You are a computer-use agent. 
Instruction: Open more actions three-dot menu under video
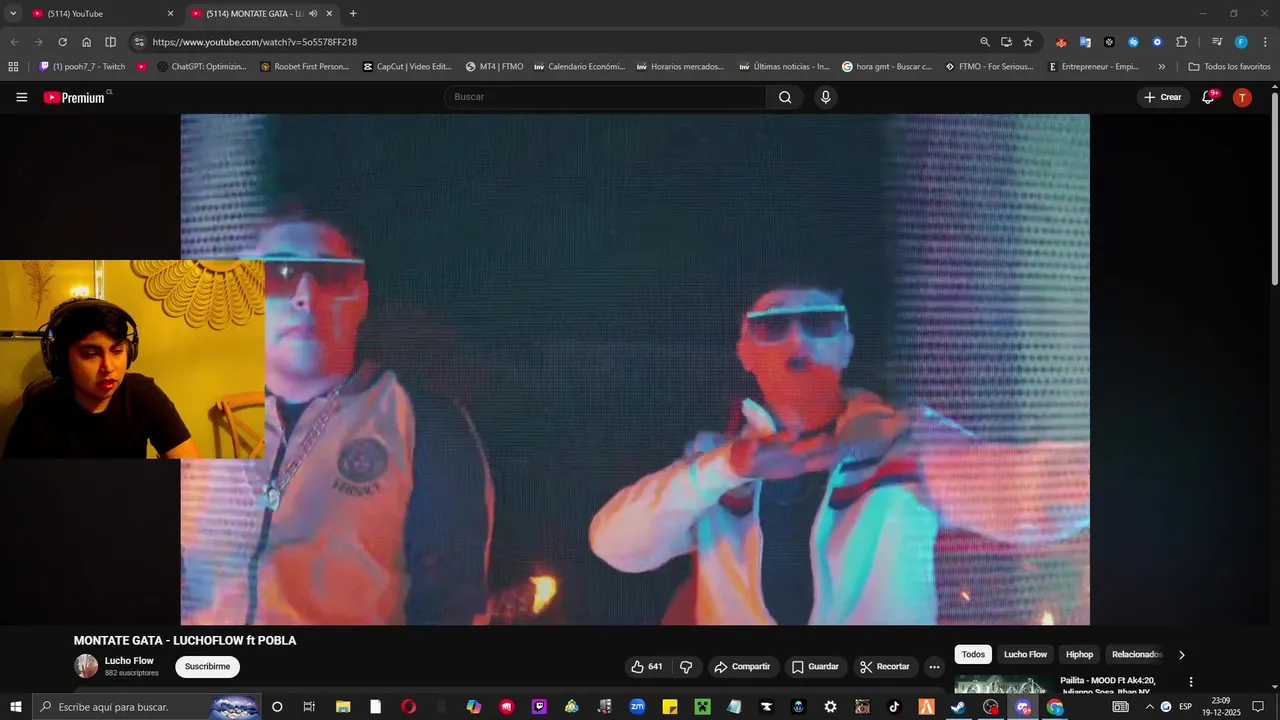coord(934,667)
